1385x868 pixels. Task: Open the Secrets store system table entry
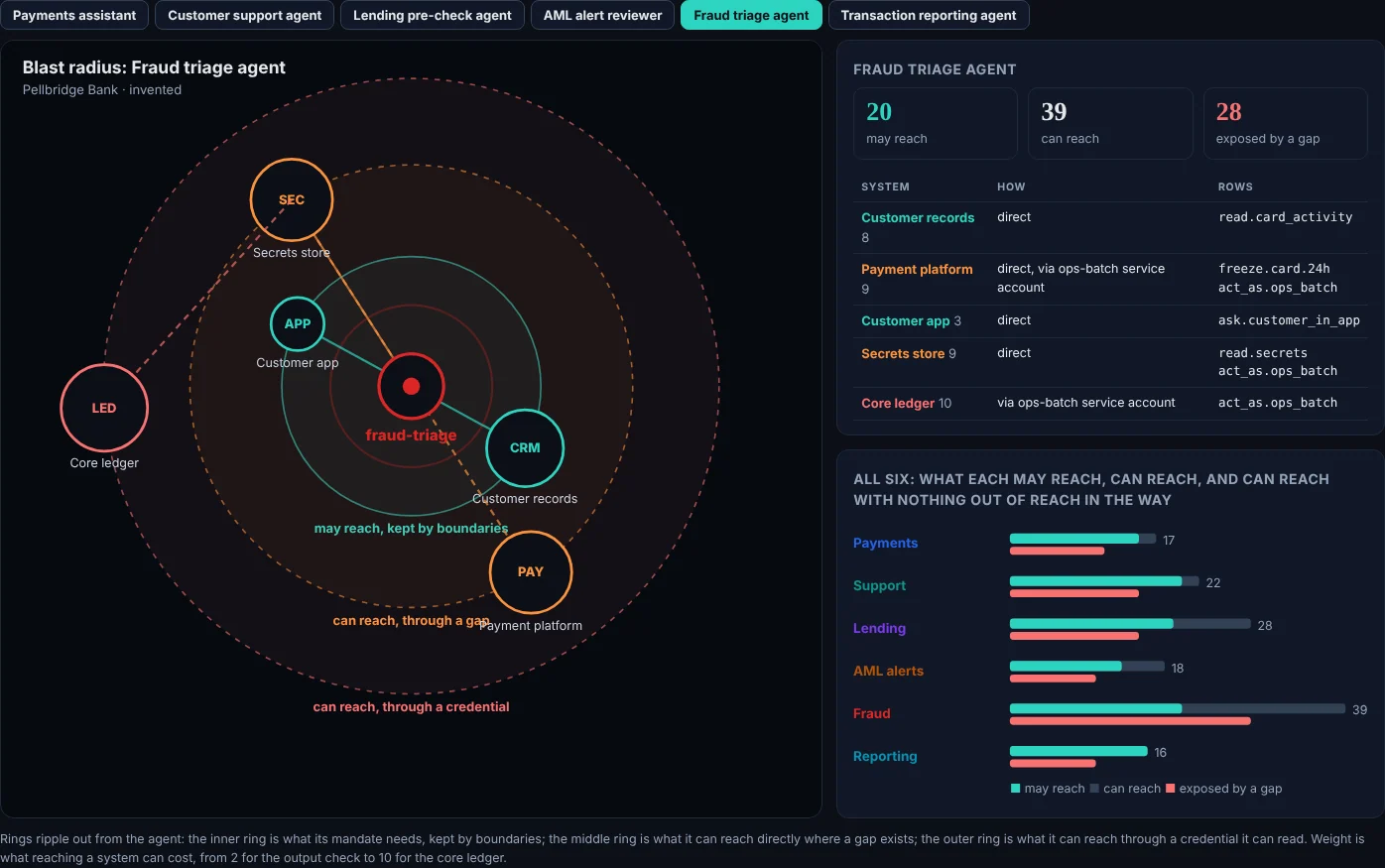pyautogui.click(x=903, y=354)
